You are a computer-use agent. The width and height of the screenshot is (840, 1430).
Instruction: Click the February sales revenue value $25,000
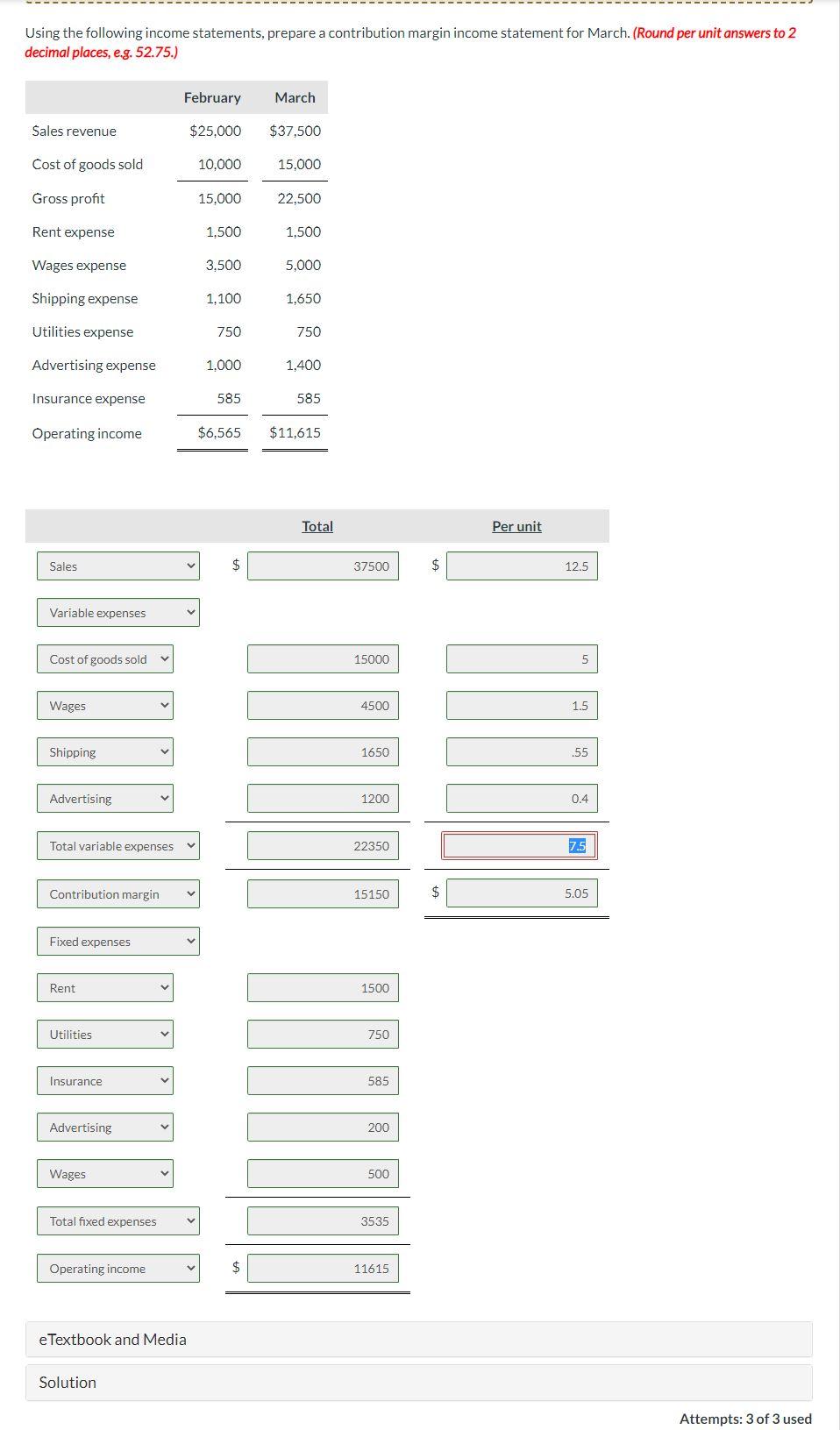pyautogui.click(x=215, y=131)
